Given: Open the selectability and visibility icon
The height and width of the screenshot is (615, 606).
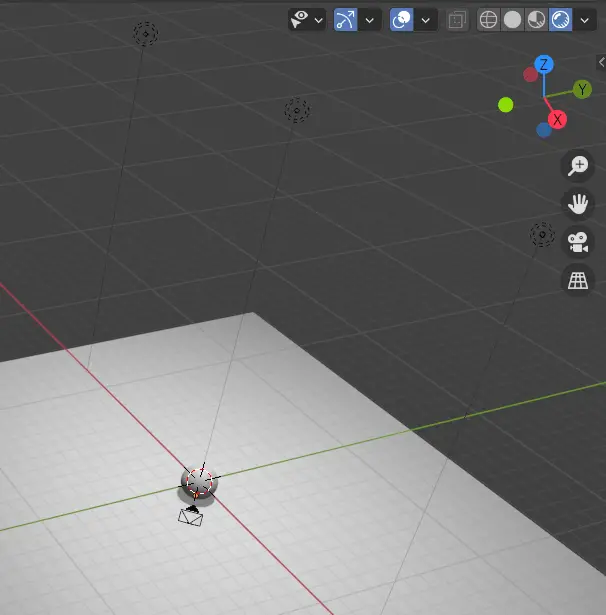Looking at the screenshot, I should pyautogui.click(x=300, y=20).
